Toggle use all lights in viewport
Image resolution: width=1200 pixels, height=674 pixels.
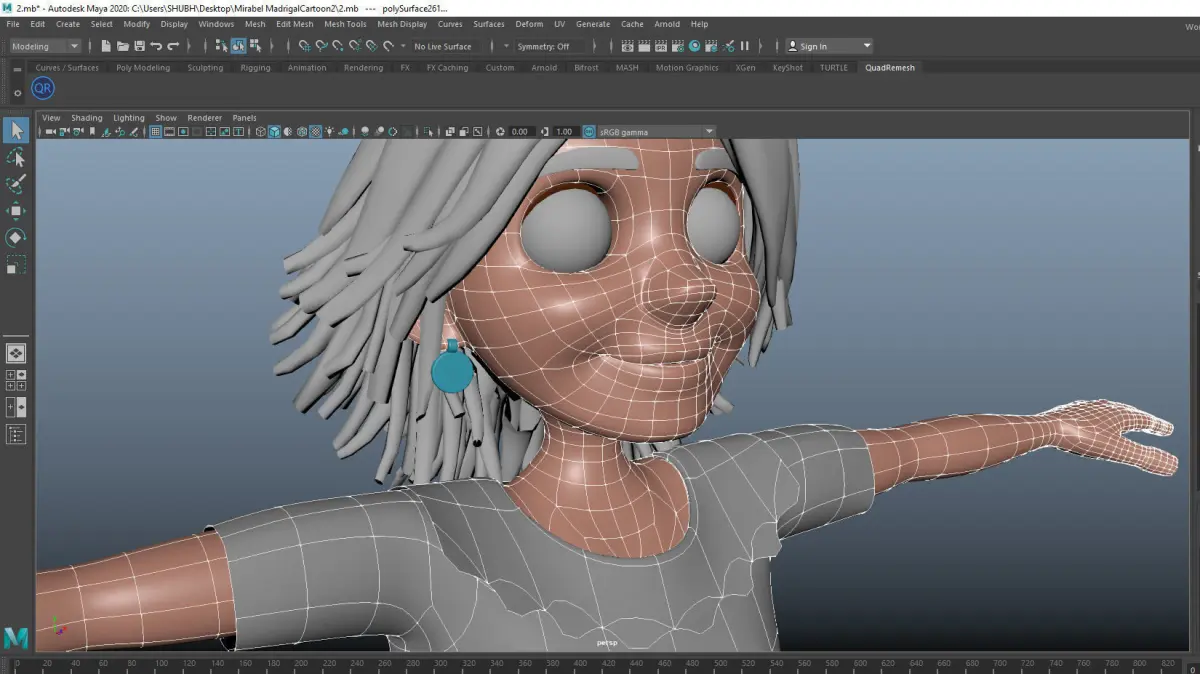click(x=328, y=131)
